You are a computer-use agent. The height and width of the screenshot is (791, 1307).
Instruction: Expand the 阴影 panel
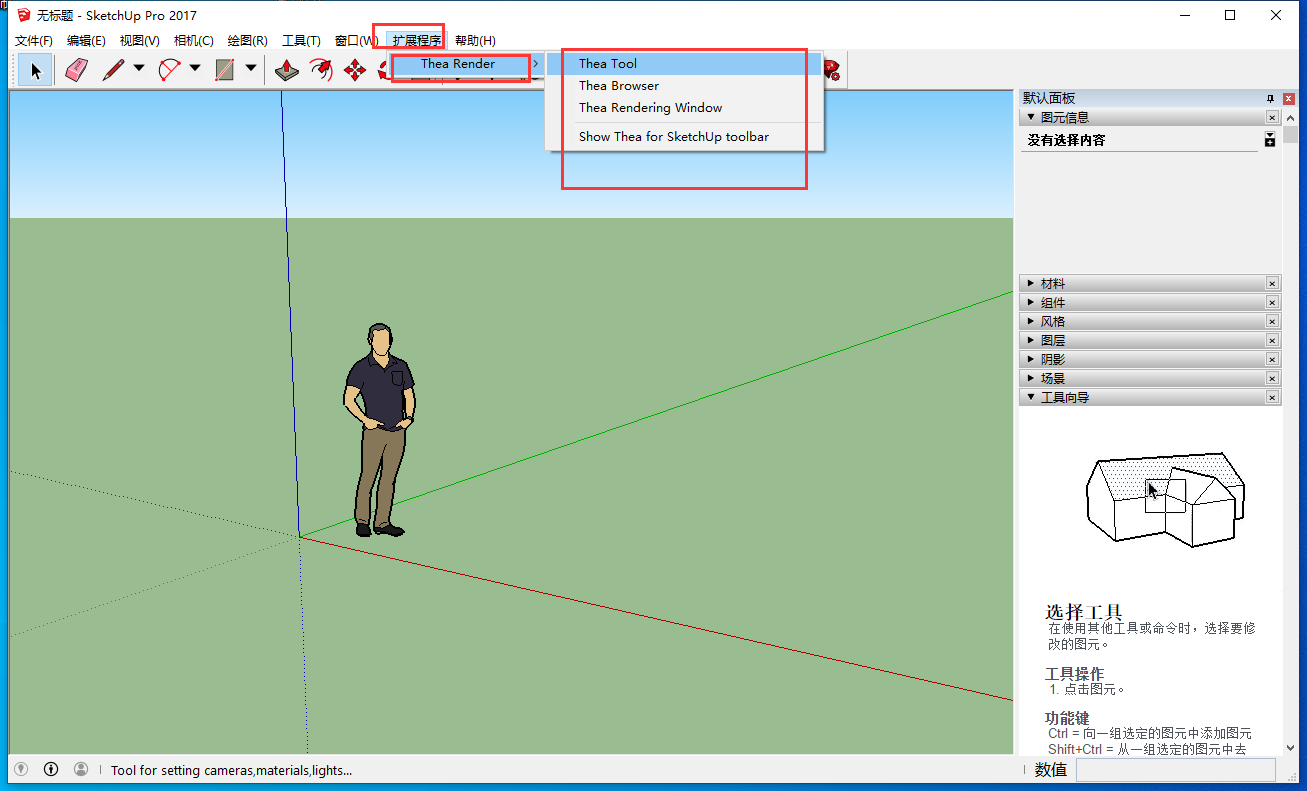click(x=1031, y=359)
